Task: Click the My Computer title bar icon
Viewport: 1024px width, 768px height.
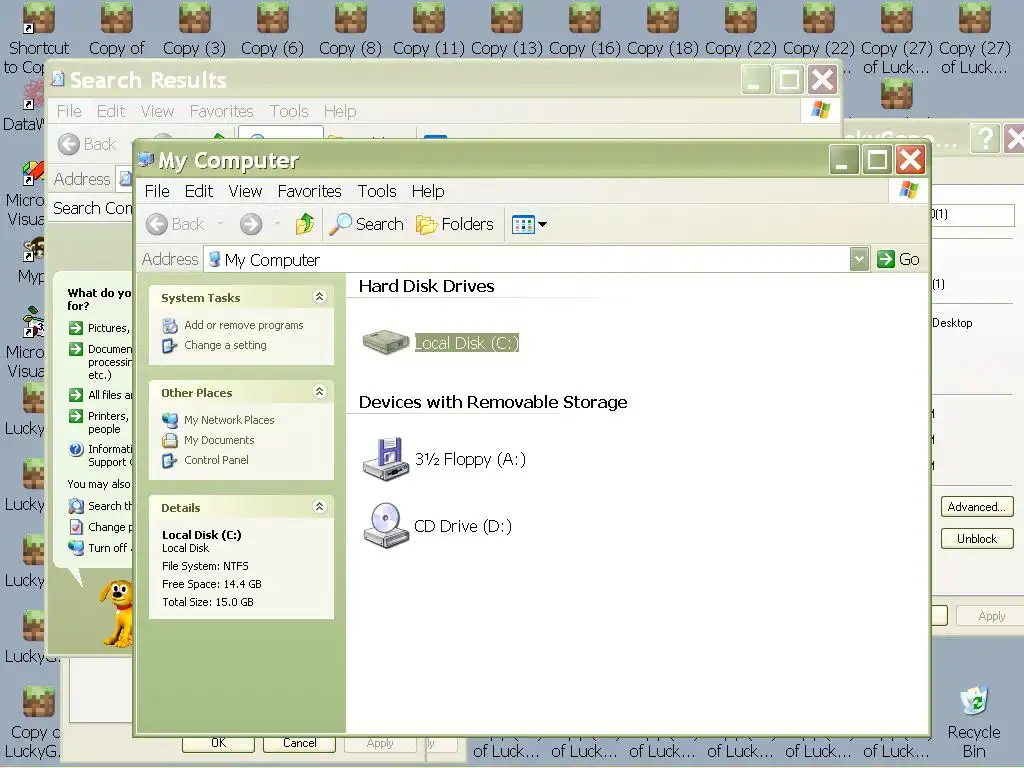Action: pyautogui.click(x=146, y=159)
